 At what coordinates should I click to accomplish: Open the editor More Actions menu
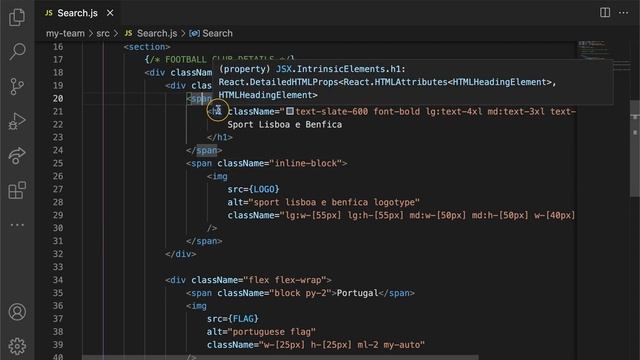[x=623, y=13]
